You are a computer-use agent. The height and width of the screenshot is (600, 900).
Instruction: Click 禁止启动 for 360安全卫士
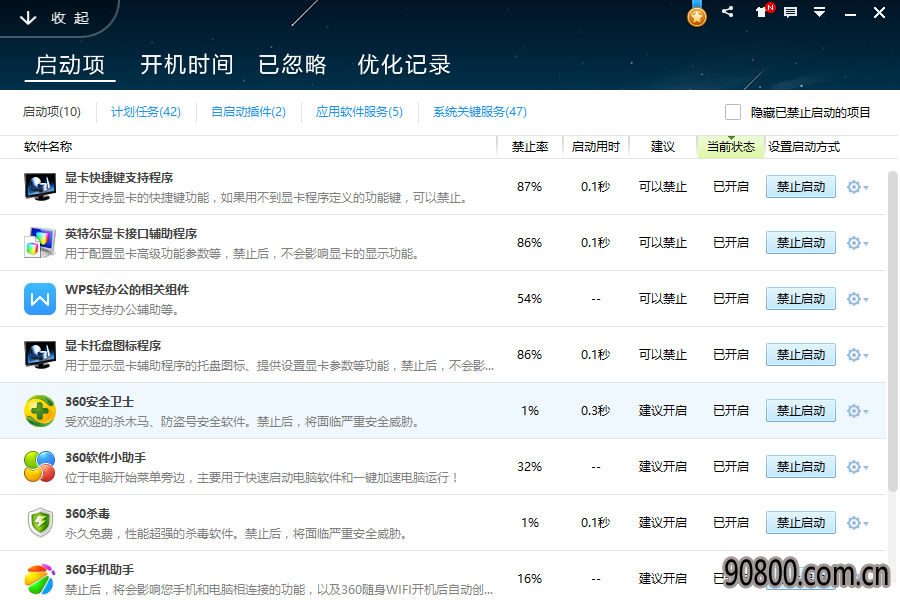point(801,411)
